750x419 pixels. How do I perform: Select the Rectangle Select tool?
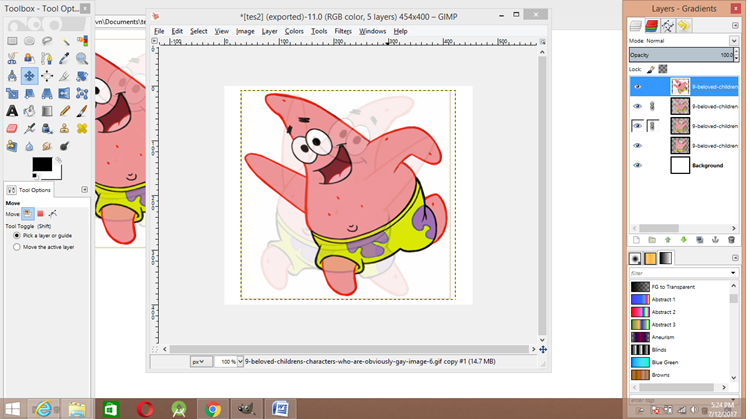pos(12,41)
